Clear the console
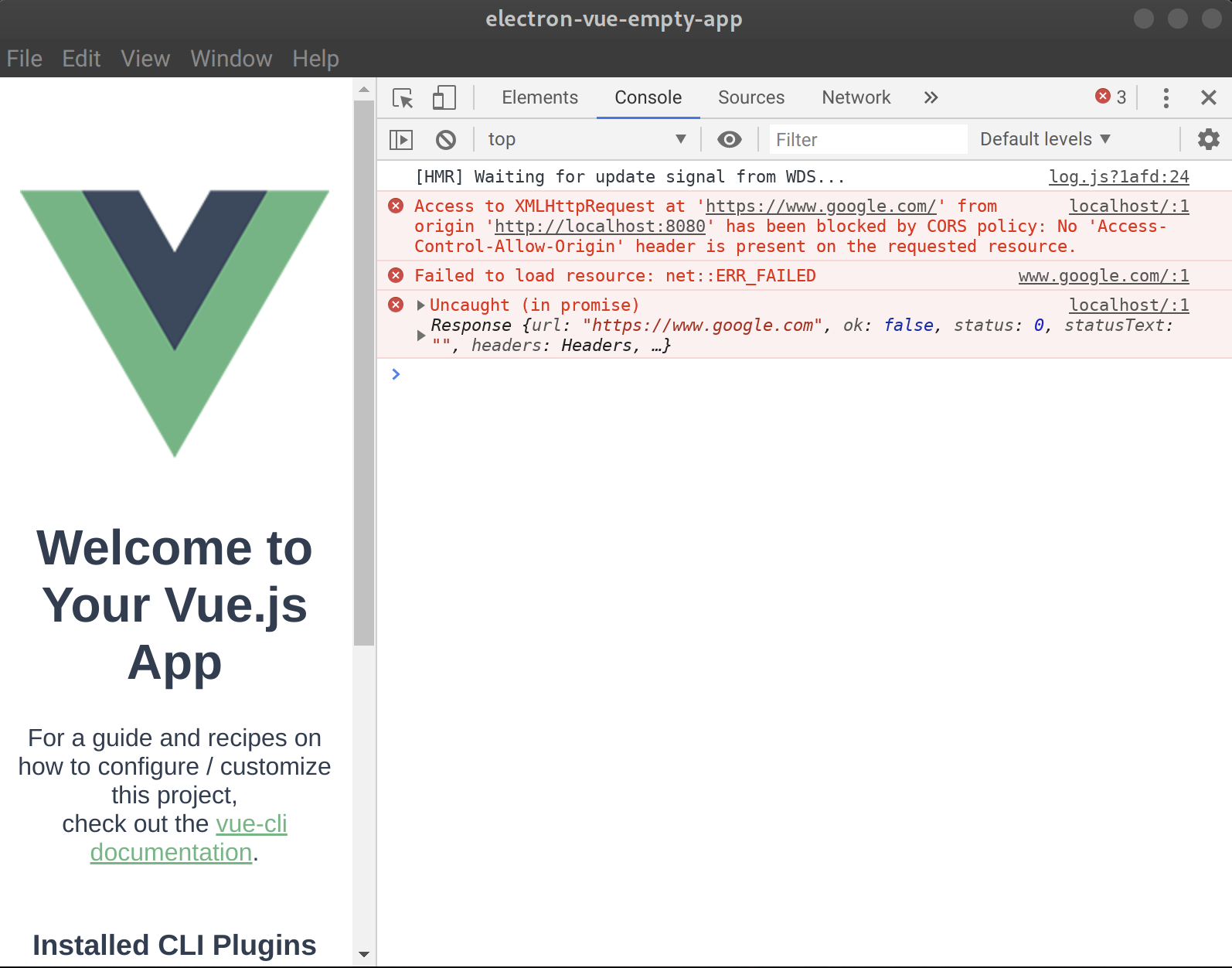 coord(445,140)
